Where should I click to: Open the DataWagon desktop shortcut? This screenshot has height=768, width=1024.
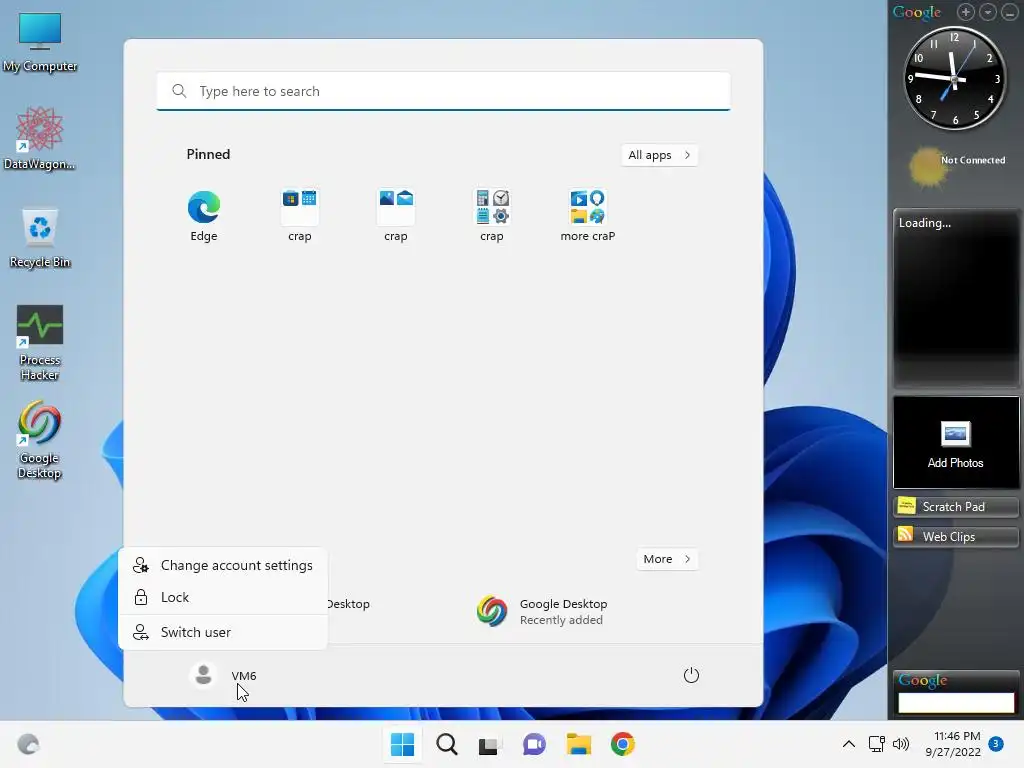[40, 138]
